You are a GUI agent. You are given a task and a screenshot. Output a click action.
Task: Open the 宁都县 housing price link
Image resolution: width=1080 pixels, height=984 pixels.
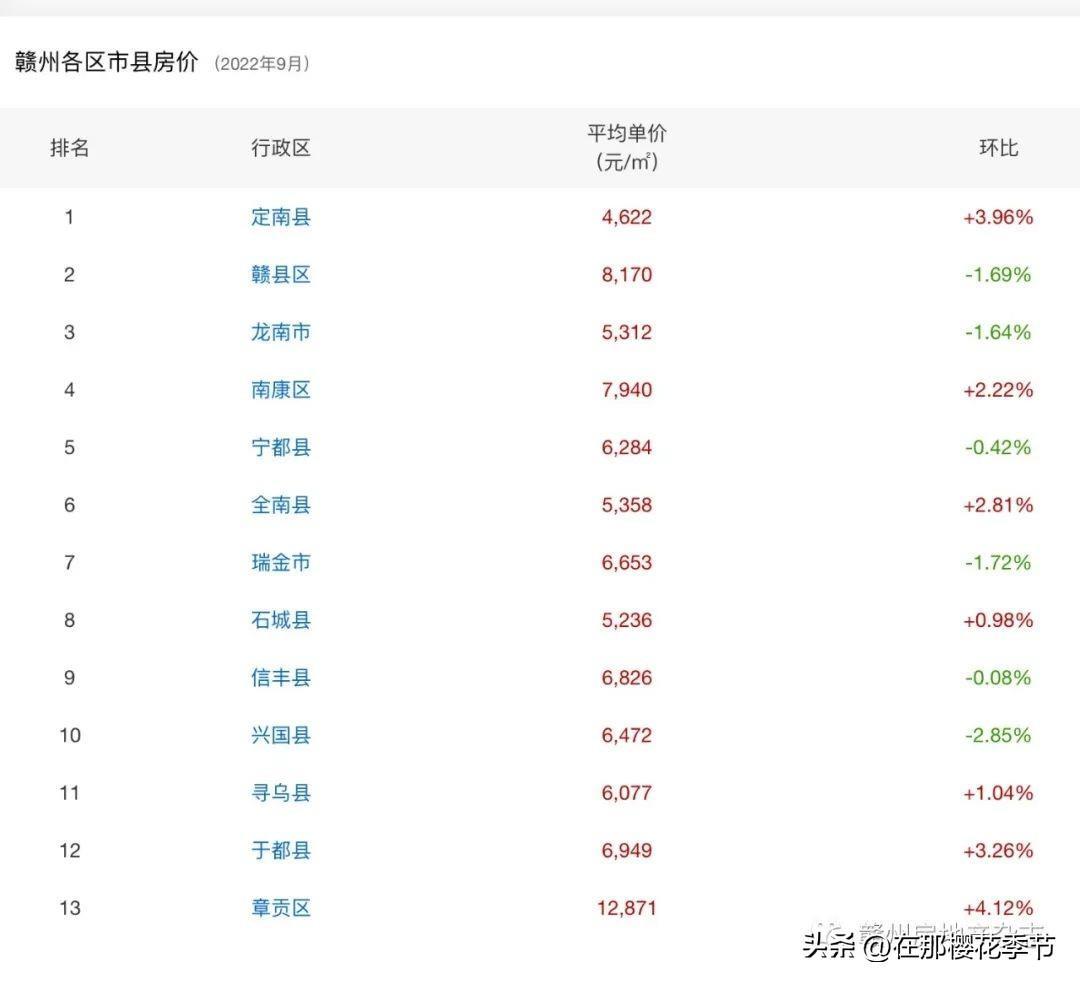click(x=280, y=447)
